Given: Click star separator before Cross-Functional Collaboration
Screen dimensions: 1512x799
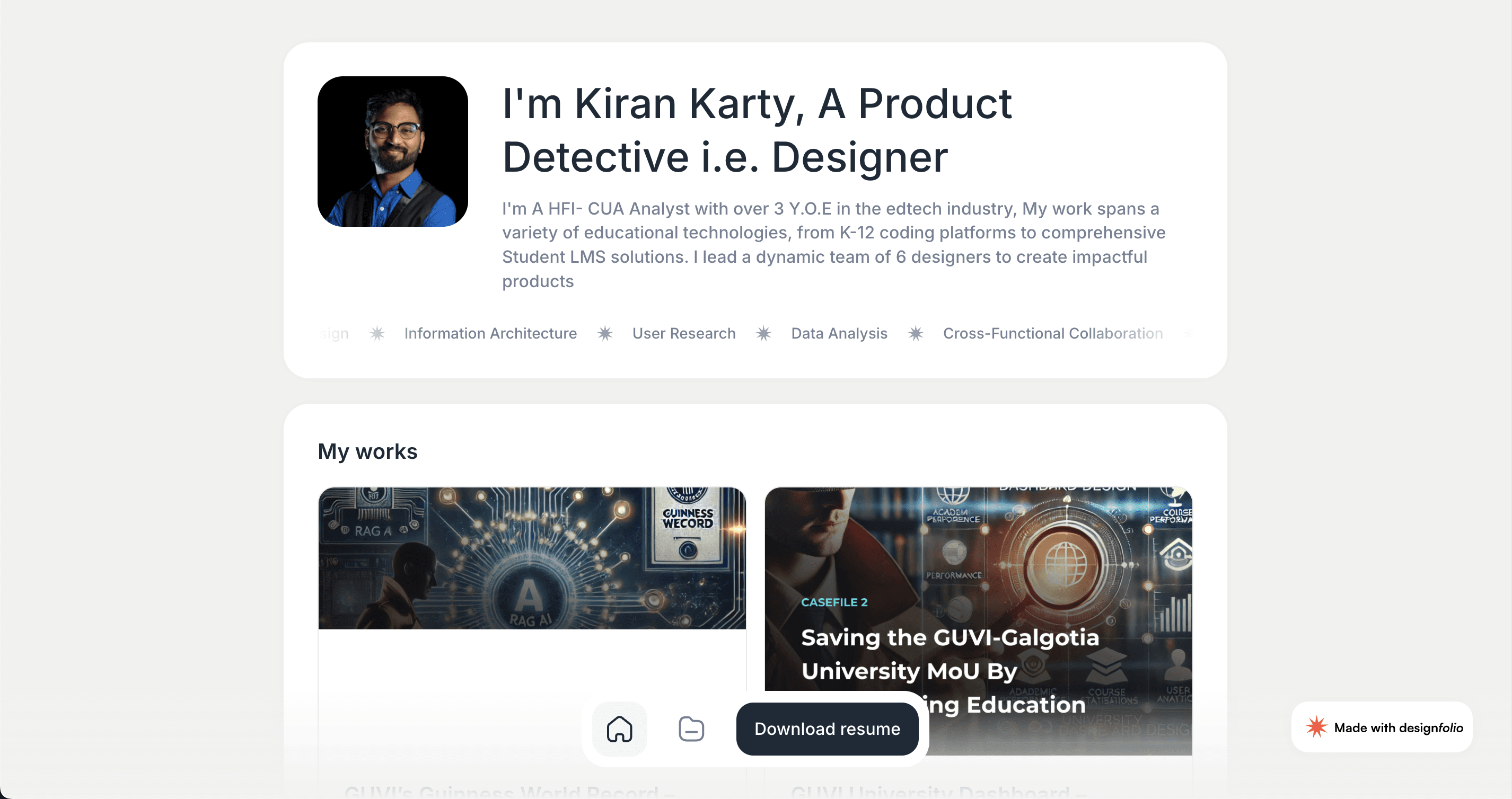Looking at the screenshot, I should (x=915, y=333).
